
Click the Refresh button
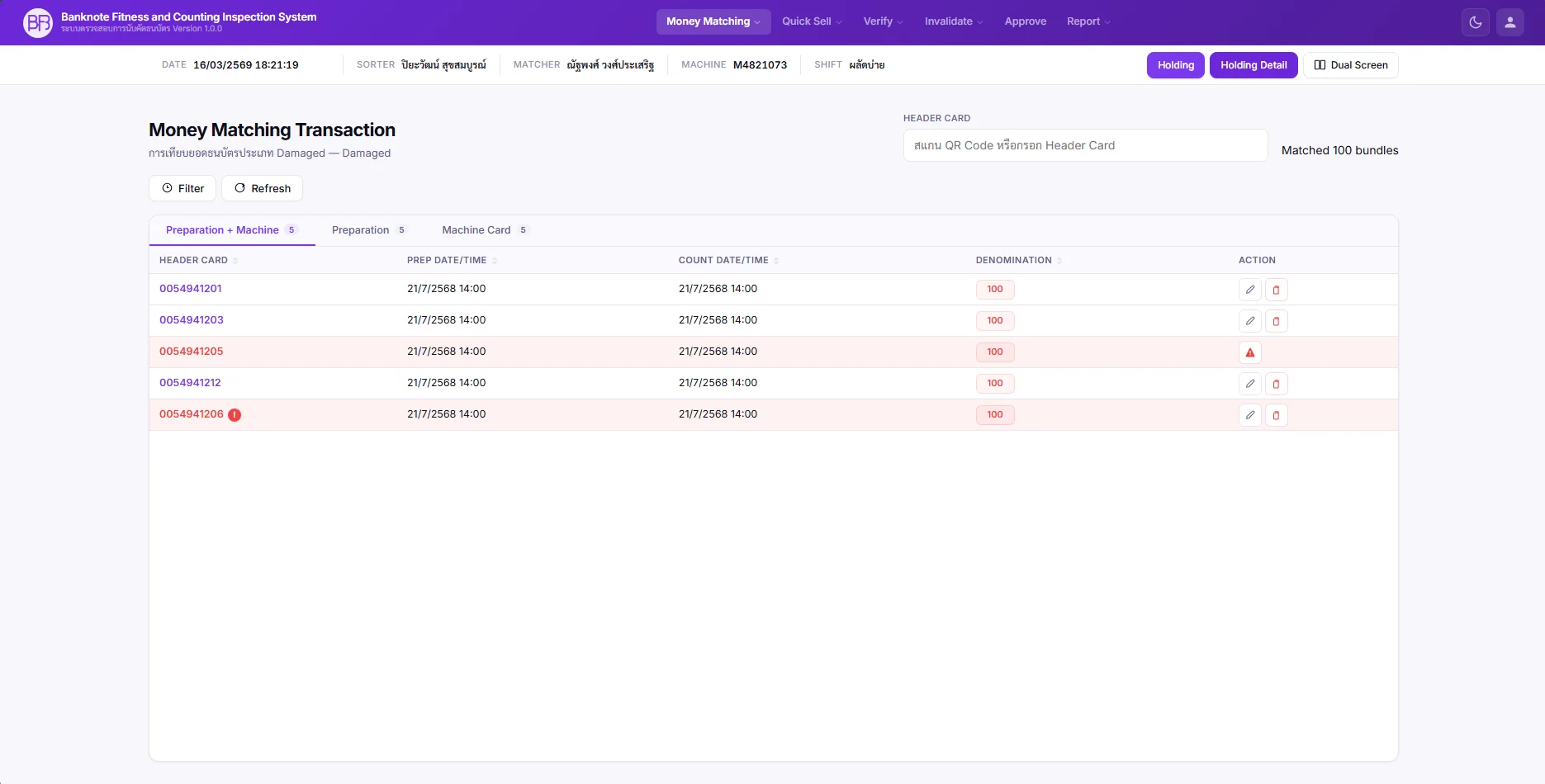[x=262, y=188]
